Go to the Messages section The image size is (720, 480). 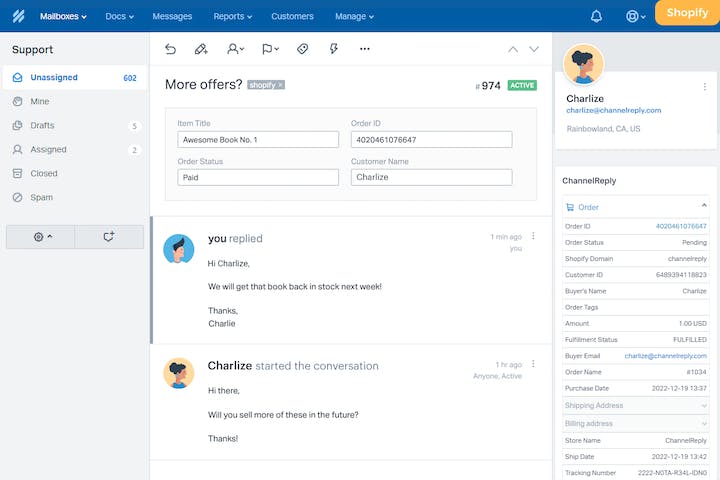[x=172, y=16]
